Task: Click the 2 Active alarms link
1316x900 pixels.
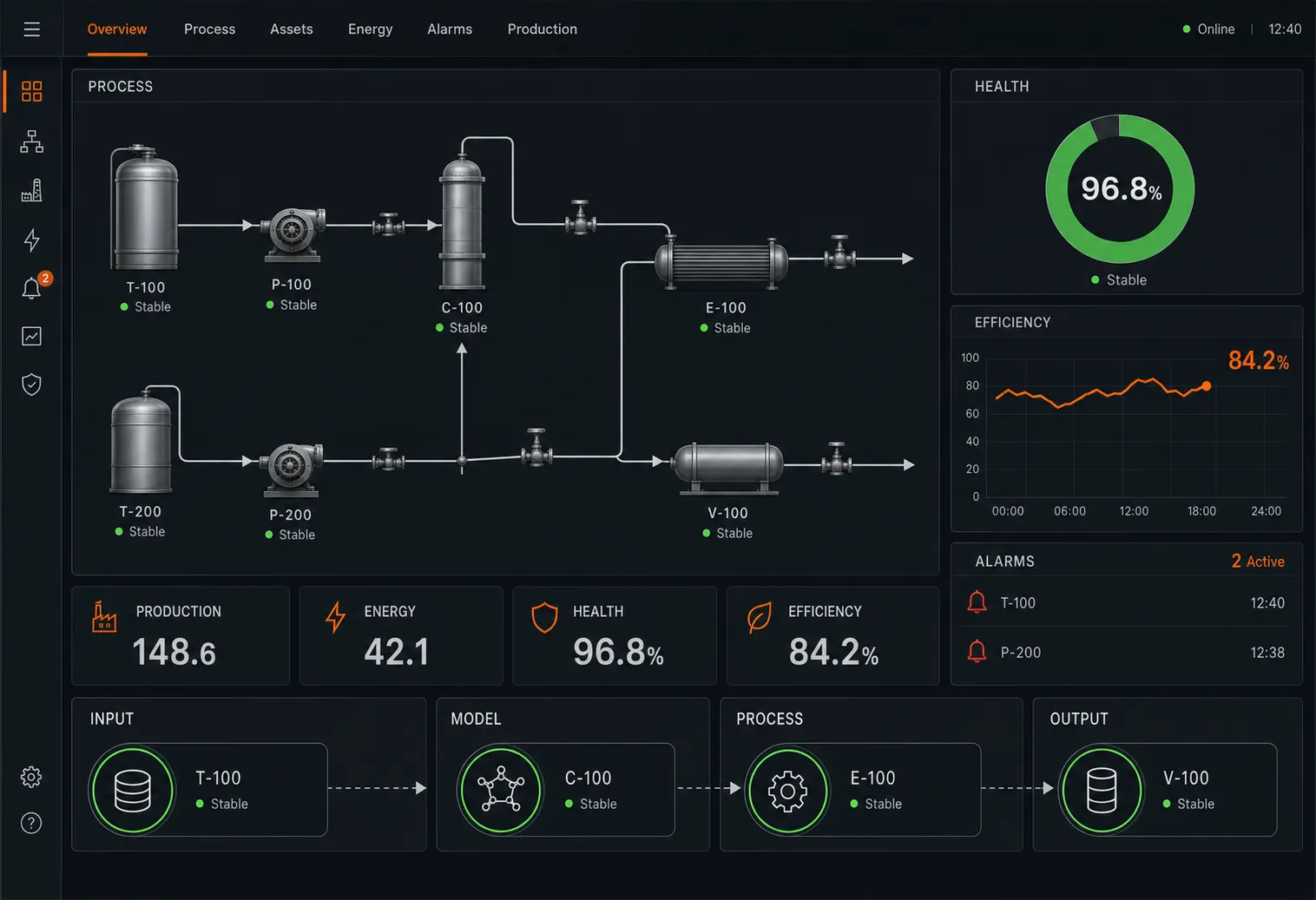Action: (1258, 562)
